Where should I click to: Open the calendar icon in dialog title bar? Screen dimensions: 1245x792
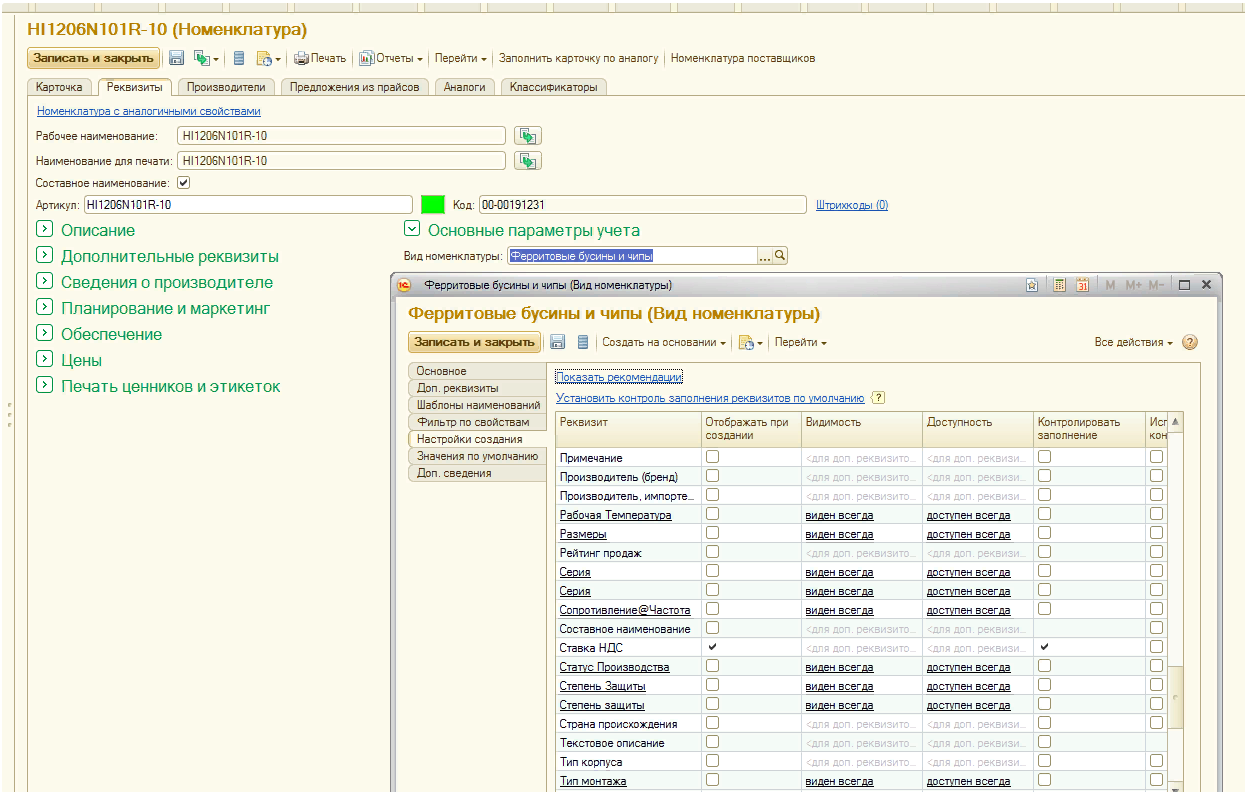pyautogui.click(x=1082, y=285)
